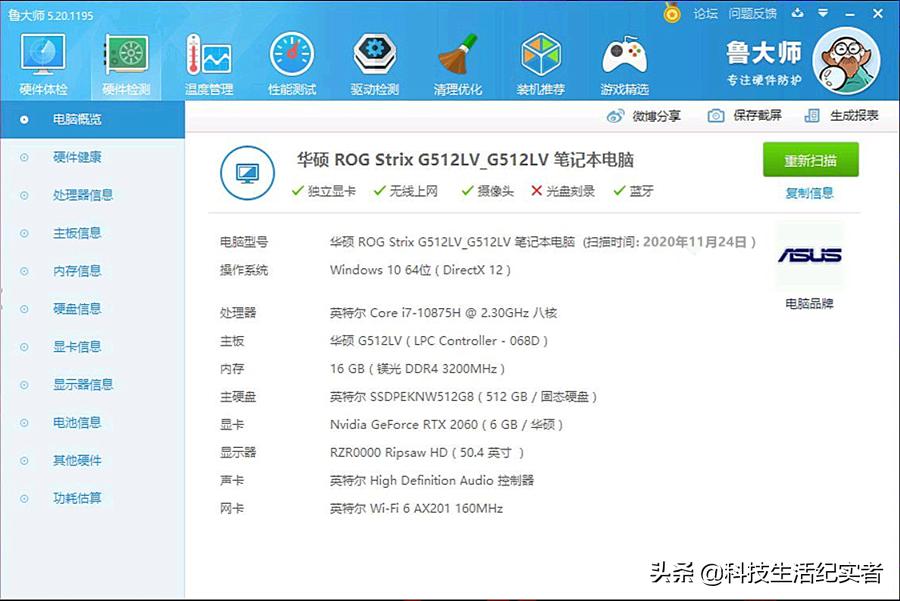Open the 清理优化 cleanup tool
The height and width of the screenshot is (601, 900).
tap(458, 60)
